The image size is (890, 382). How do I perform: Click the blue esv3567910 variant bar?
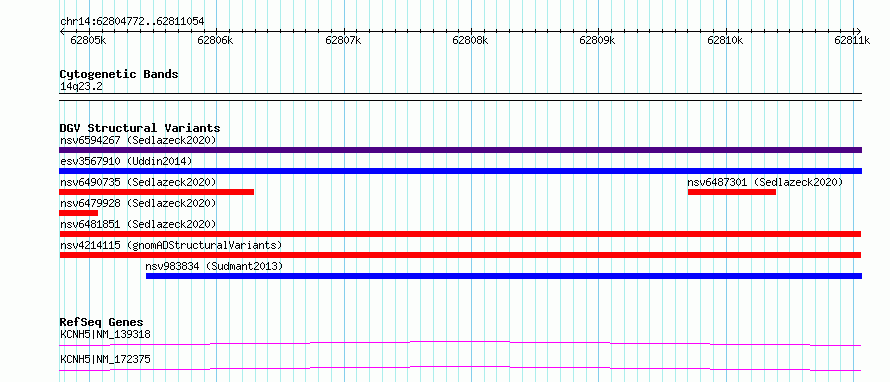tap(460, 171)
